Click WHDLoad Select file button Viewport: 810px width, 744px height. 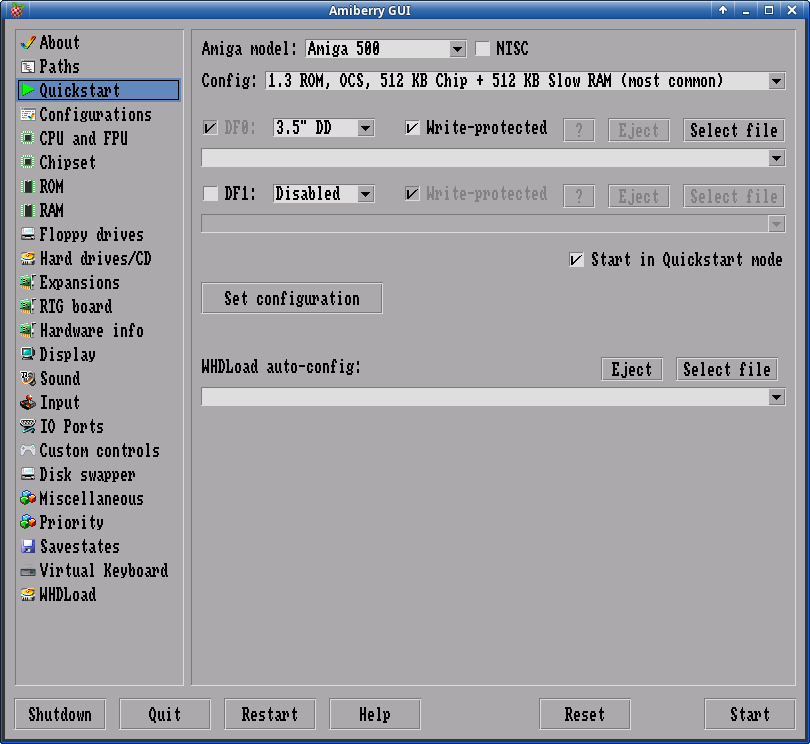pyautogui.click(x=727, y=369)
